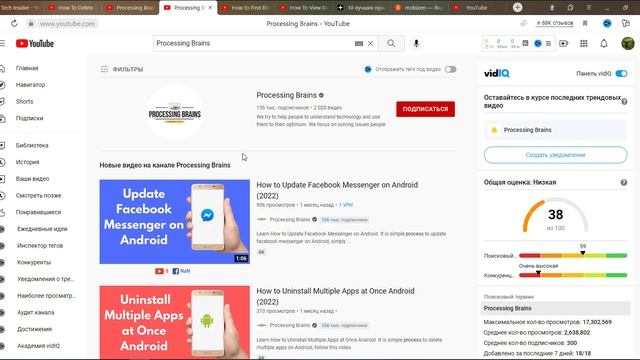Screen dimensions: 640x360
Task: Open Подписки in the sidebar
Action: point(29,118)
